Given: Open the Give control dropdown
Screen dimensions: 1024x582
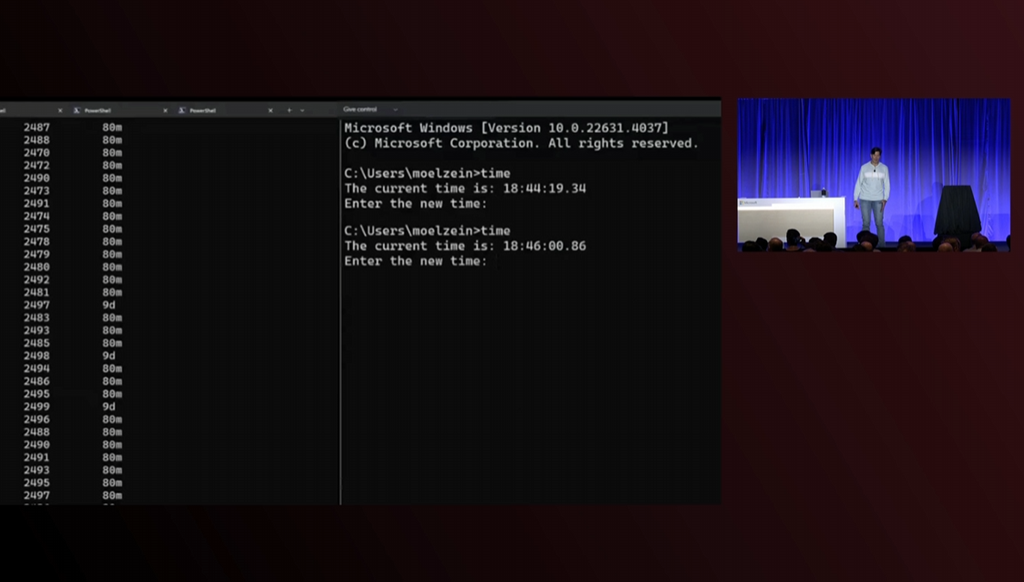Looking at the screenshot, I should (x=370, y=109).
